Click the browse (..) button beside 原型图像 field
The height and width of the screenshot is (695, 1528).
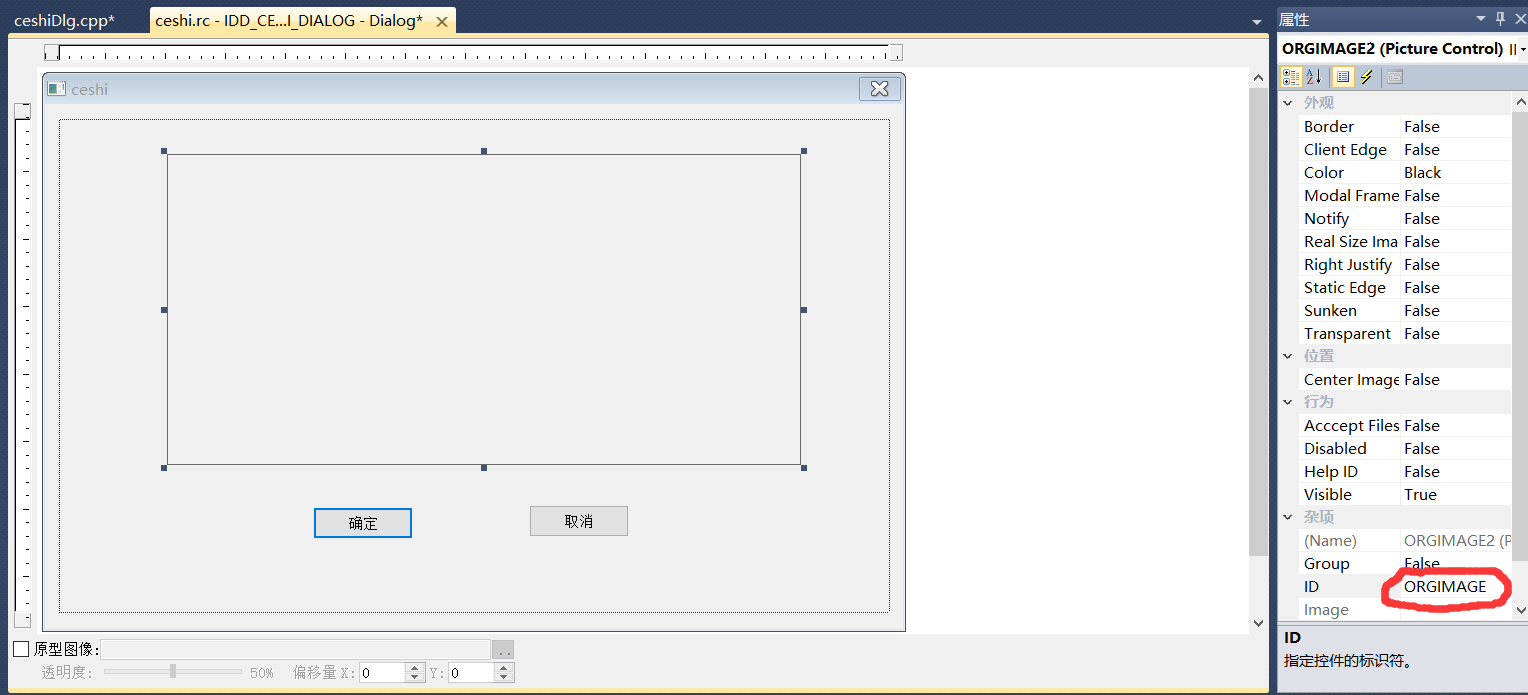[503, 649]
